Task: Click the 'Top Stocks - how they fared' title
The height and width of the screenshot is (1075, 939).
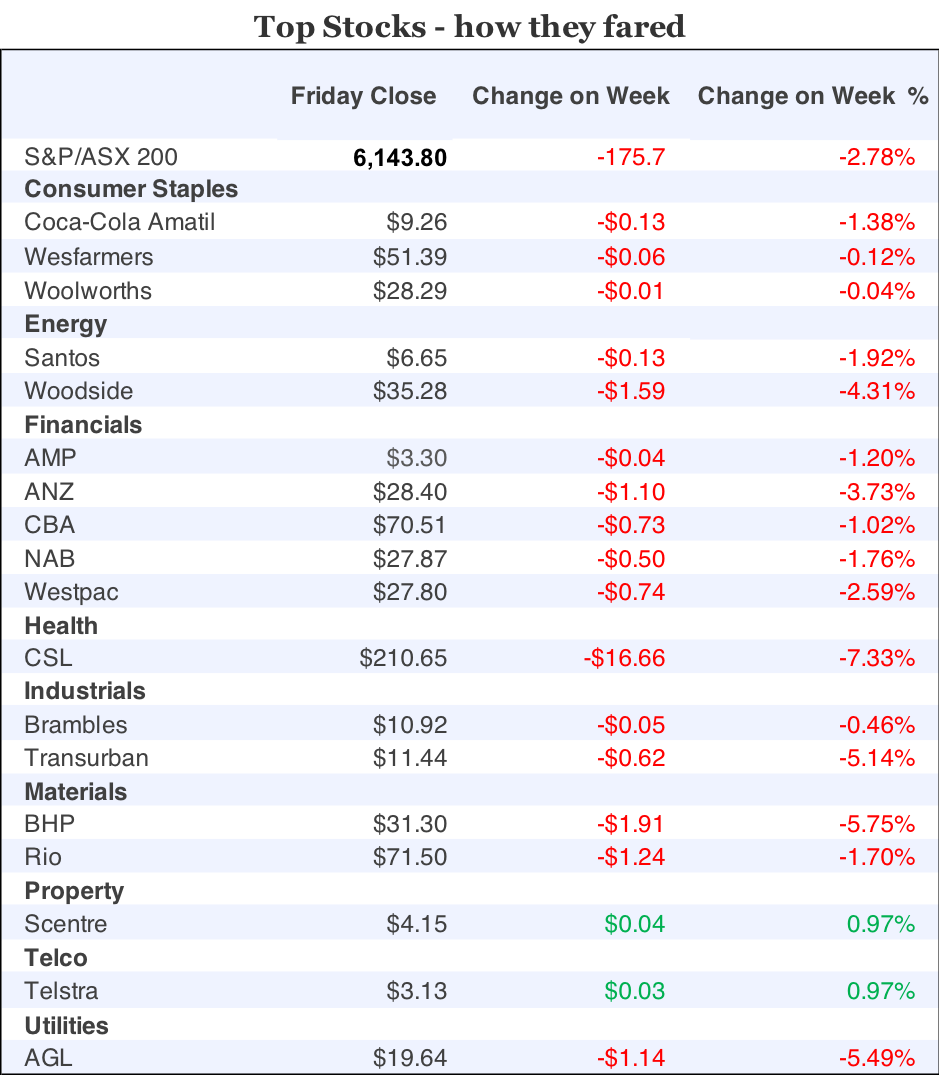Action: pyautogui.click(x=469, y=26)
